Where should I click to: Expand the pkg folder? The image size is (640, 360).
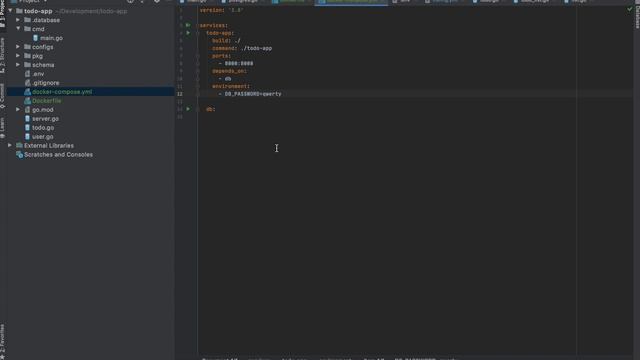(18, 56)
